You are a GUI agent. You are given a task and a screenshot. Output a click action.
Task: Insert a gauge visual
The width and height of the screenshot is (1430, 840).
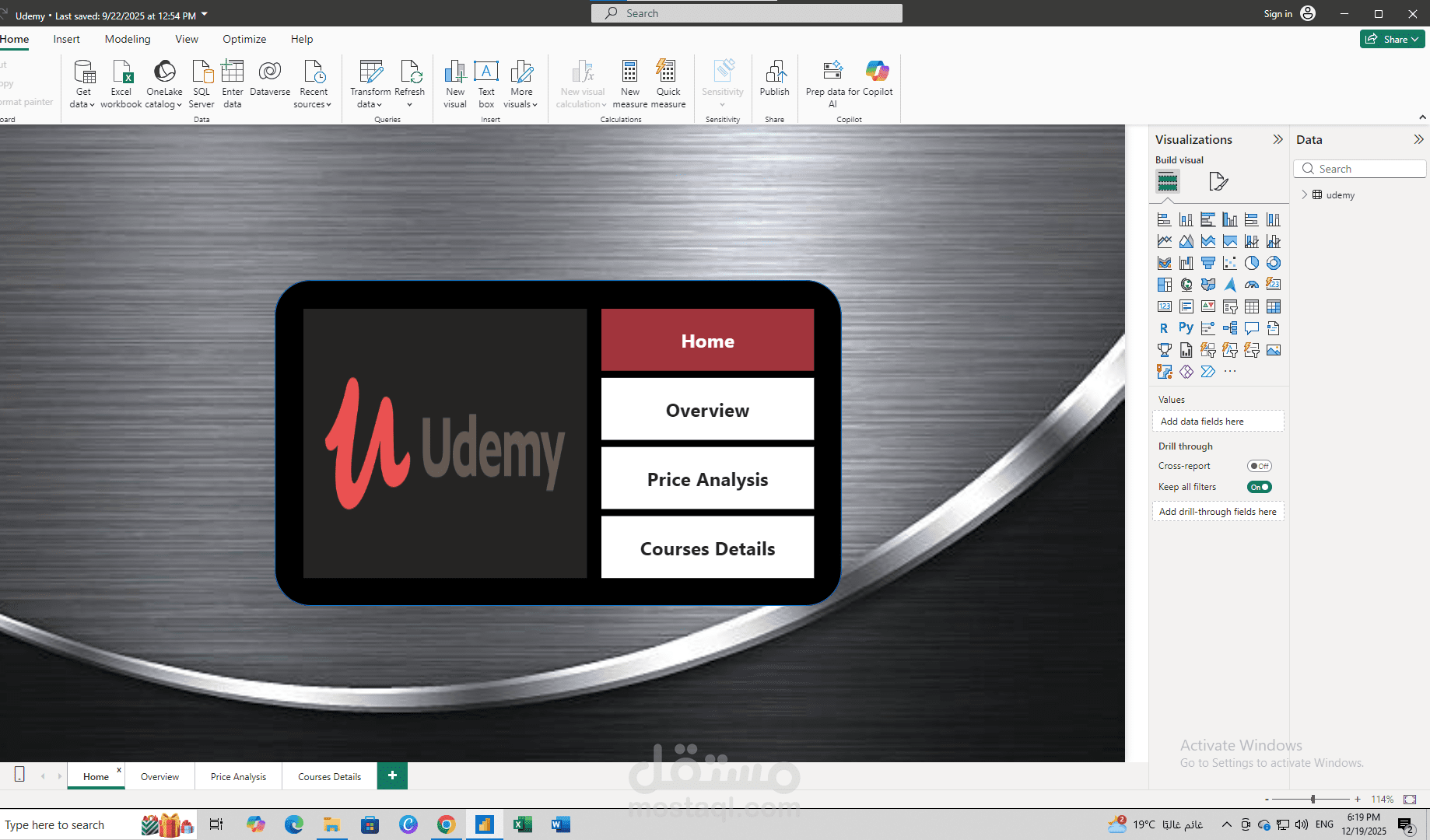tap(1251, 285)
